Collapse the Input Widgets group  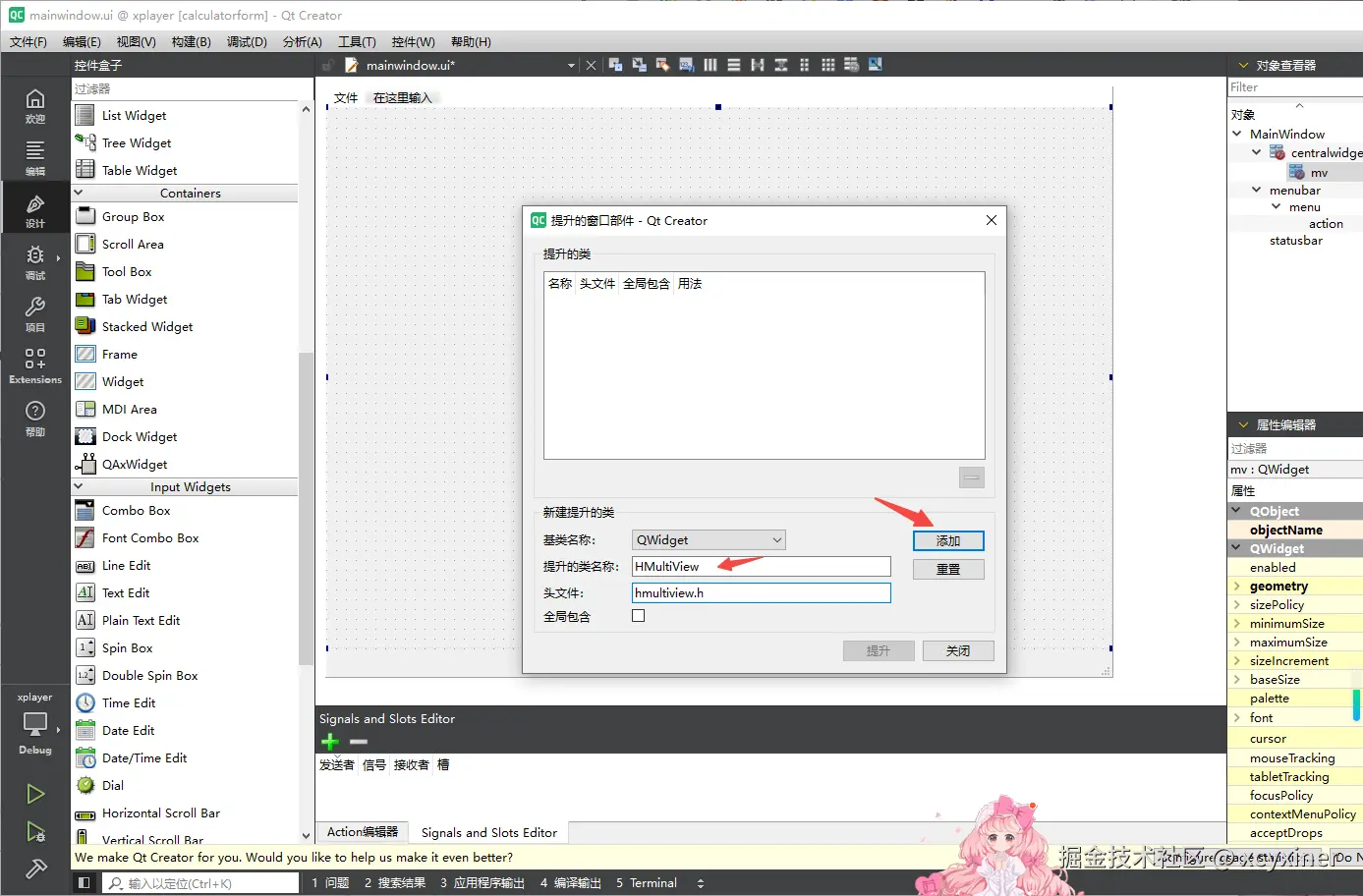(x=79, y=486)
